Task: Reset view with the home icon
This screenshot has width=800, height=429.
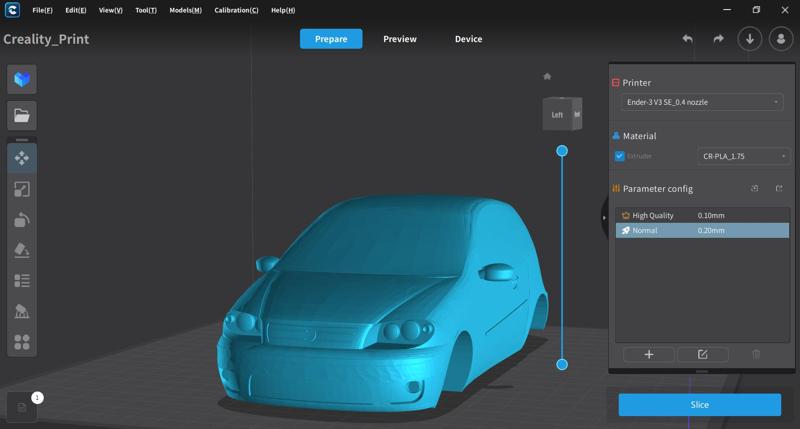Action: [547, 77]
